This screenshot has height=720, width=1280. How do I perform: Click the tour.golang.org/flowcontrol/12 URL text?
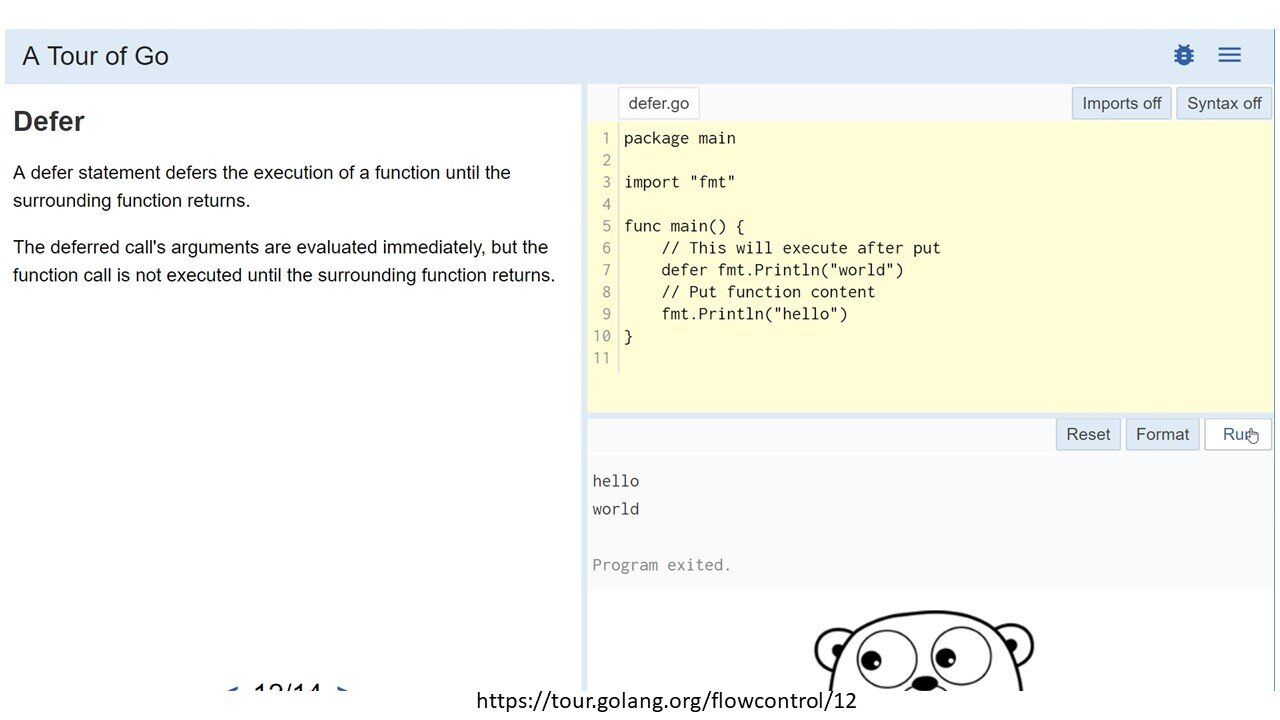[x=666, y=701]
